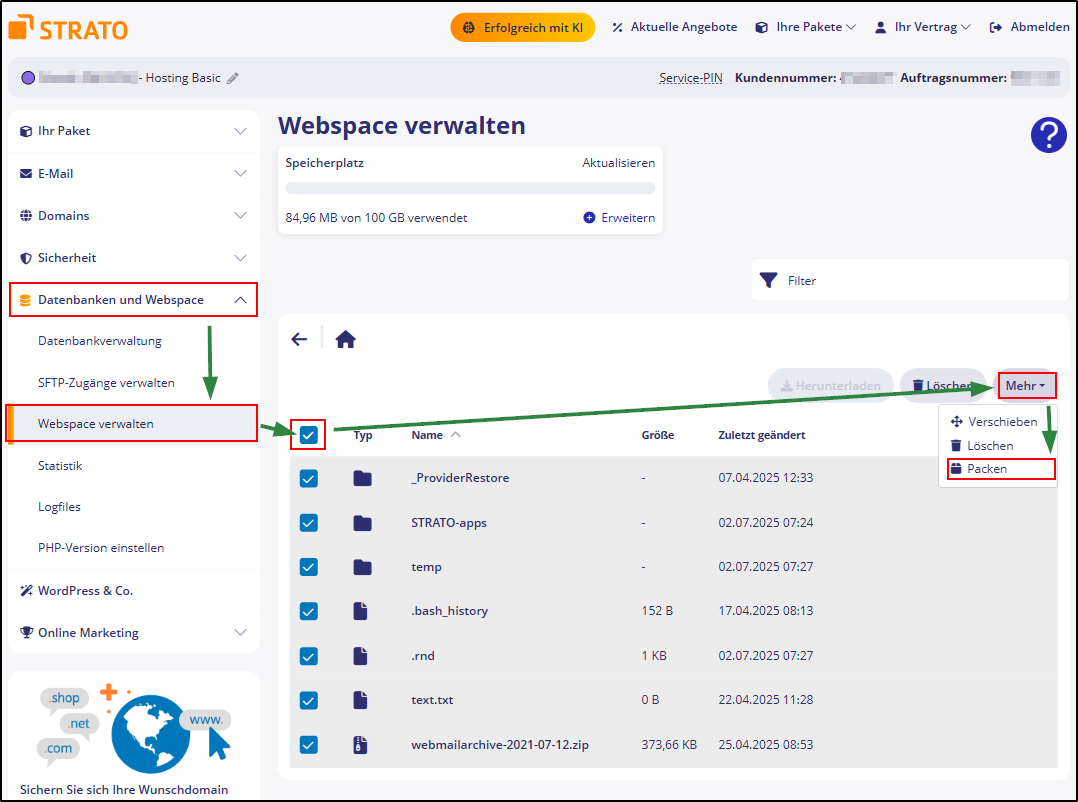Open the Mehr dropdown button
Viewport: 1078px width, 802px height.
(1025, 386)
